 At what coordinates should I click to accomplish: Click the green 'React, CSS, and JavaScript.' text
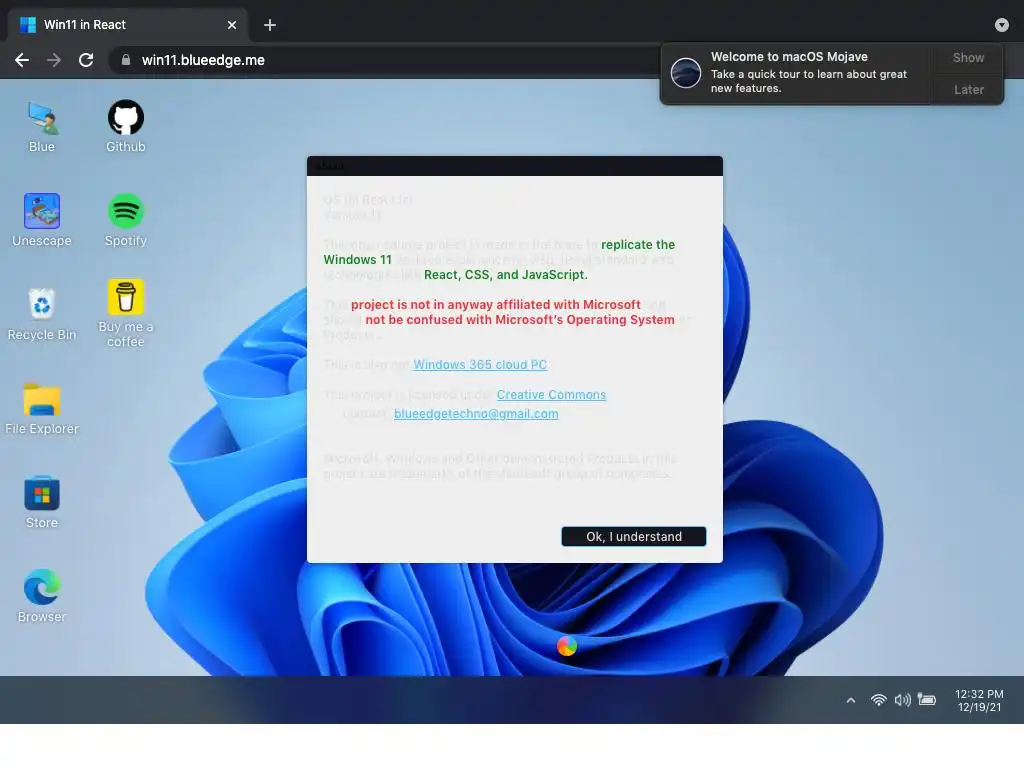[x=505, y=274]
